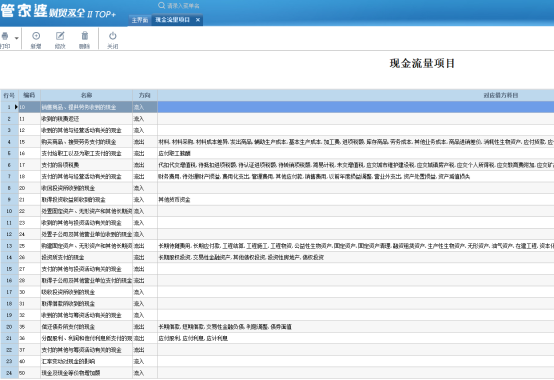Click code cell 50
Viewport: 554px width, 380px height.
[x=29, y=373]
